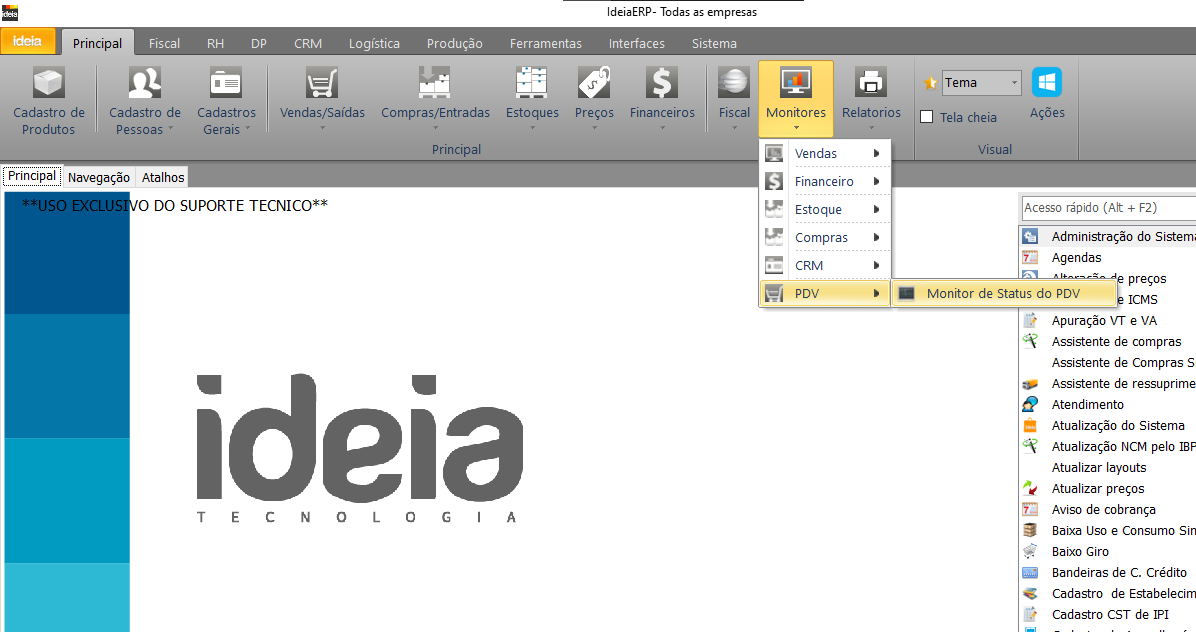The image size is (1196, 632).
Task: Click the Ações Windows logo icon
Action: click(x=1047, y=83)
